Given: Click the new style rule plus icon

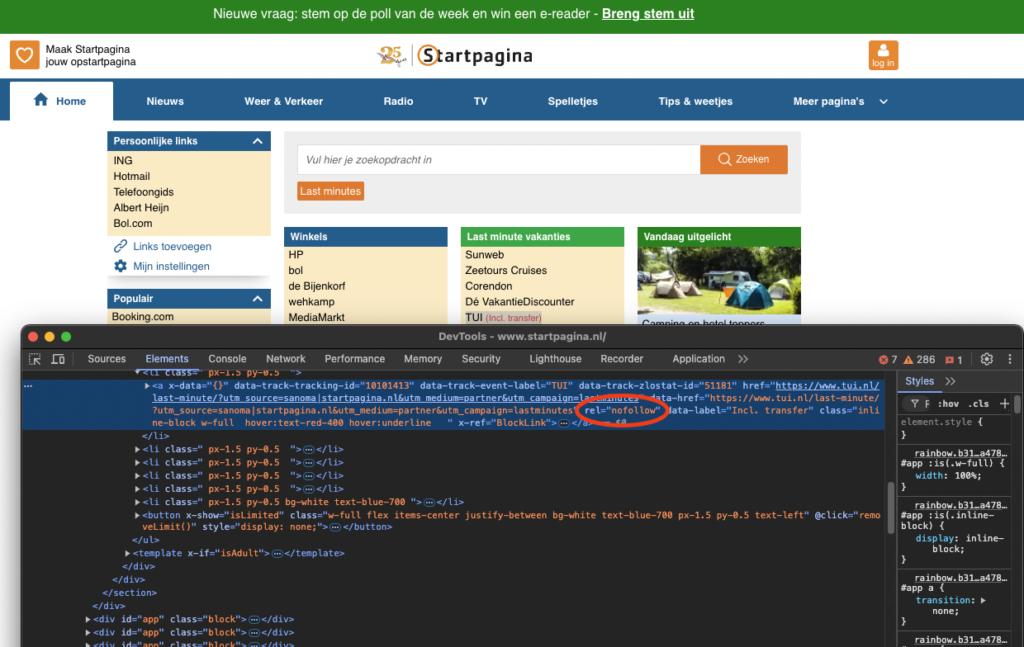Looking at the screenshot, I should click(1004, 403).
